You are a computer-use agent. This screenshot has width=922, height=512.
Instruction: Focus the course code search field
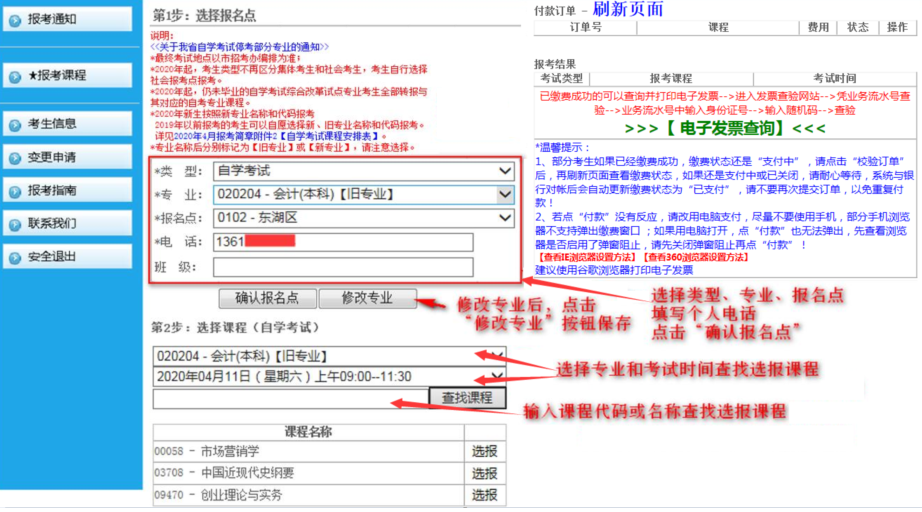pyautogui.click(x=290, y=399)
